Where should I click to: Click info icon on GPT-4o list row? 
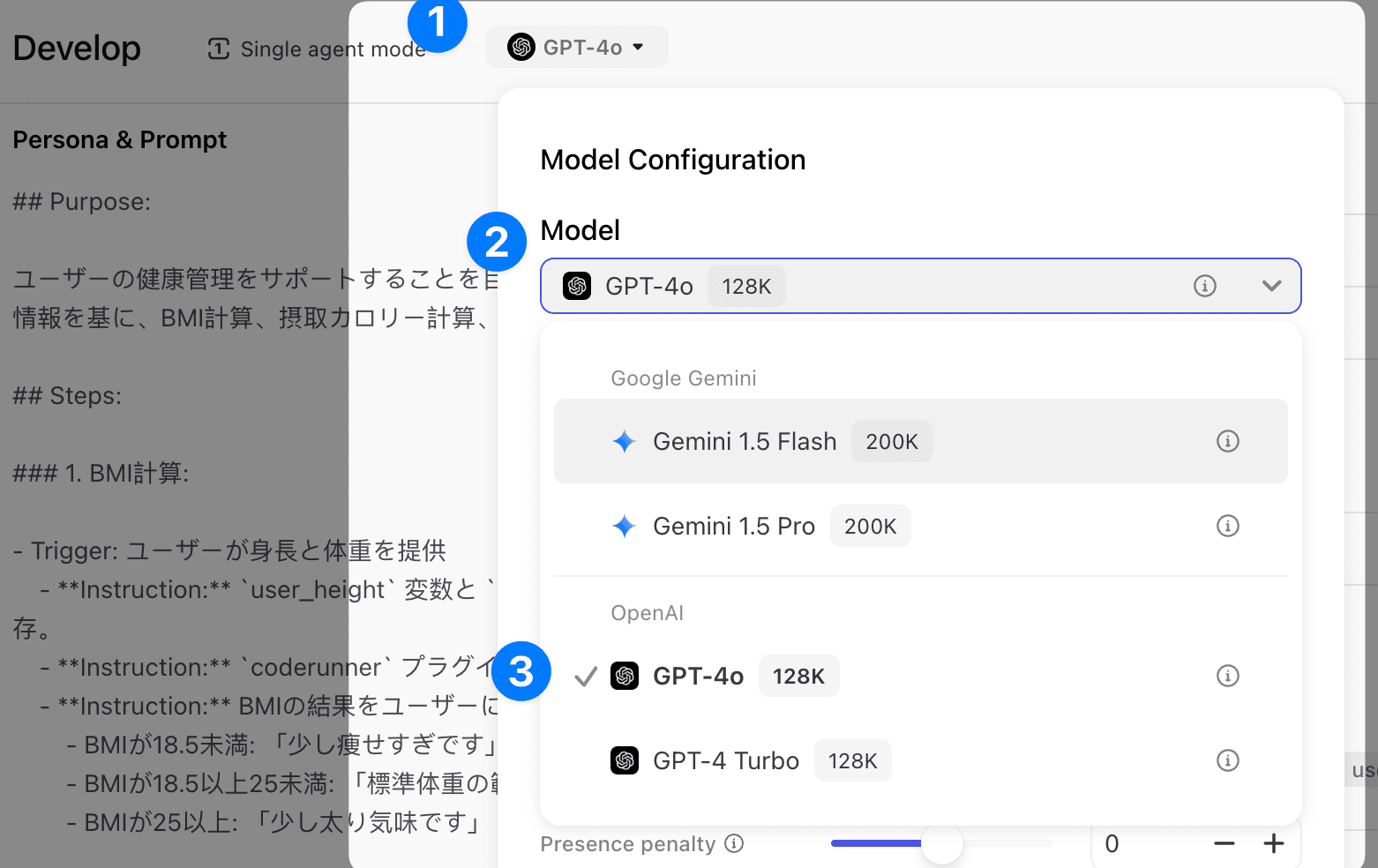(1227, 676)
